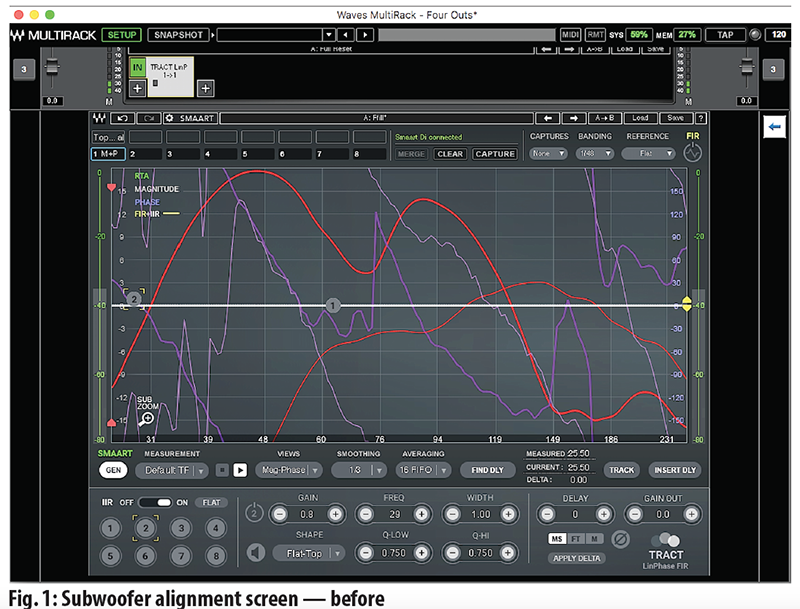Select capture slot 4

tap(220, 154)
